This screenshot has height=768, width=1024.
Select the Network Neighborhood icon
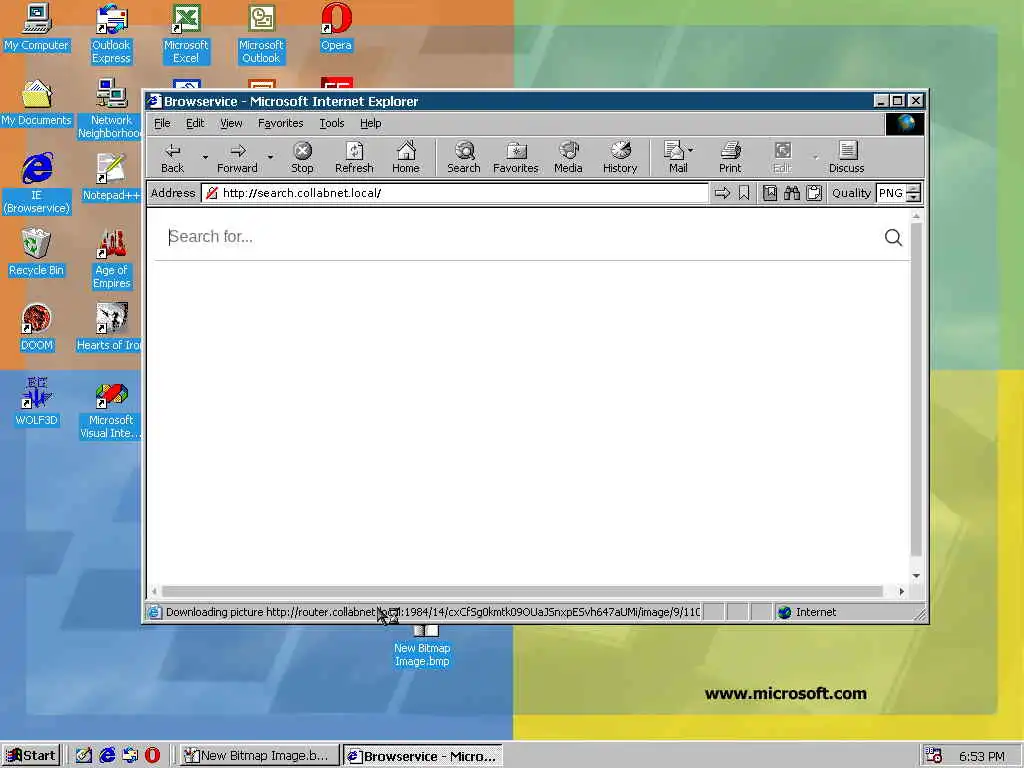[110, 109]
